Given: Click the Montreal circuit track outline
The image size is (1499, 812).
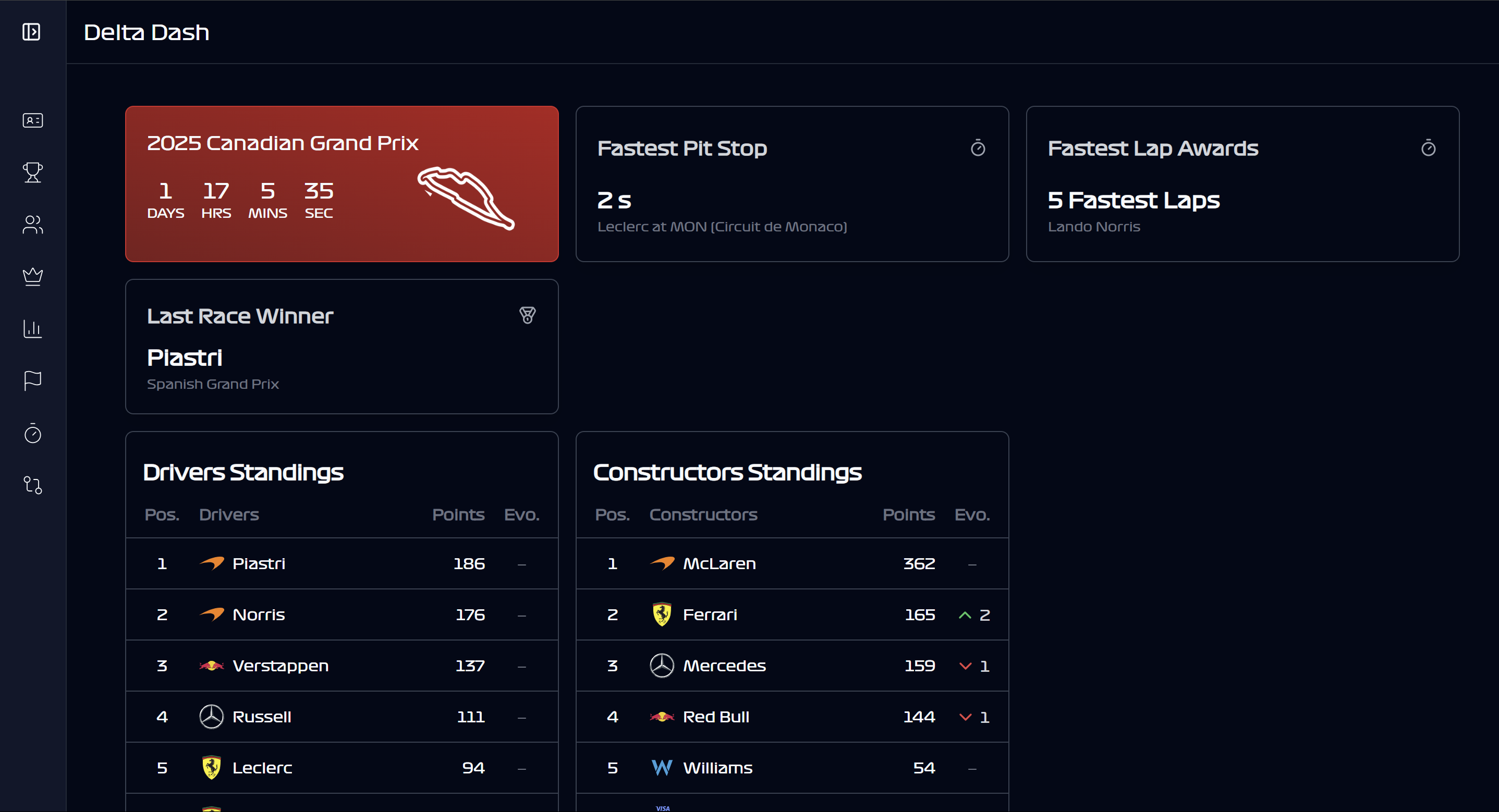Looking at the screenshot, I should click(x=466, y=198).
